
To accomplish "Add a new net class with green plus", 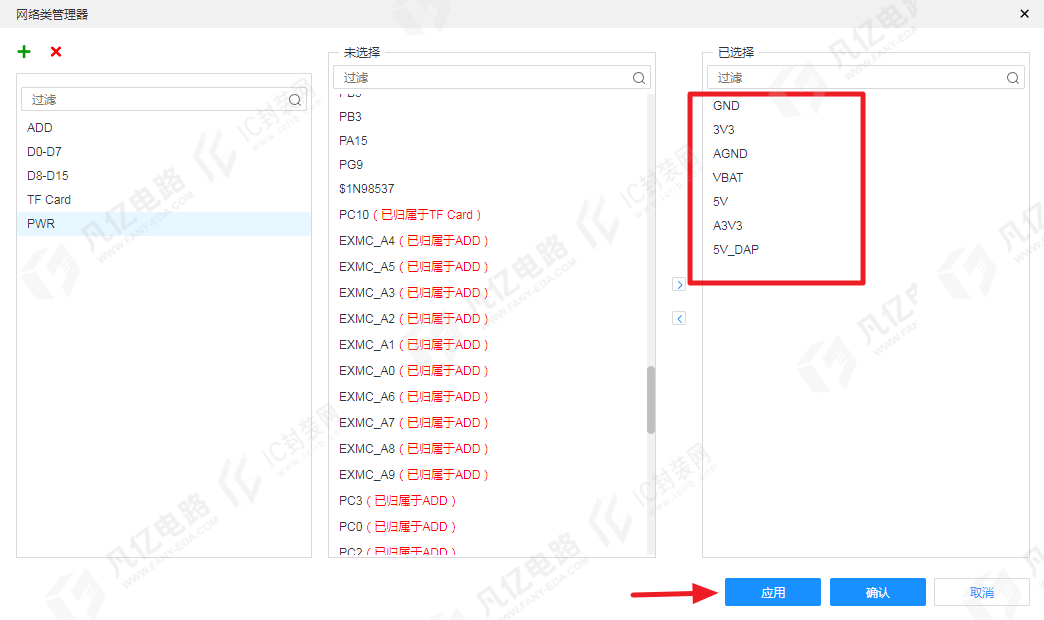I will (x=24, y=52).
